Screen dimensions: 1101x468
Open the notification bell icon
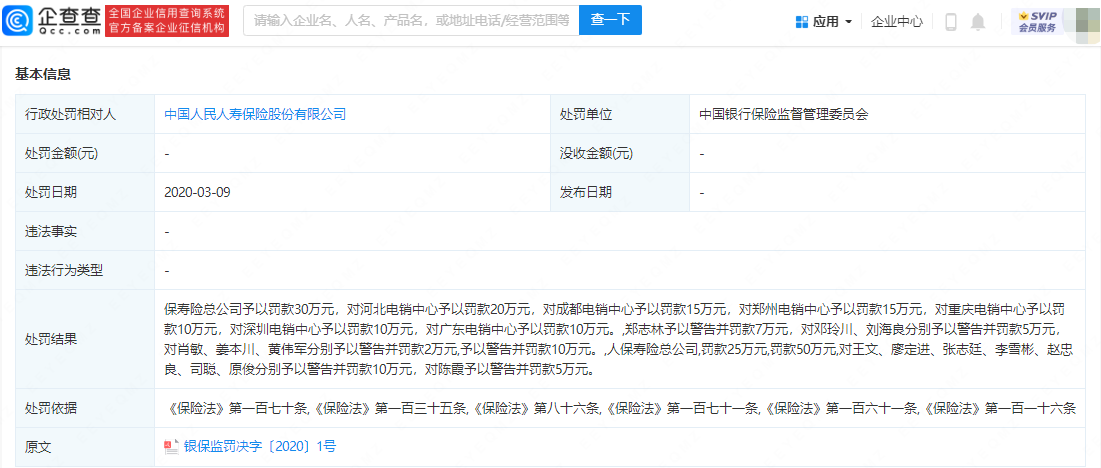click(x=977, y=22)
